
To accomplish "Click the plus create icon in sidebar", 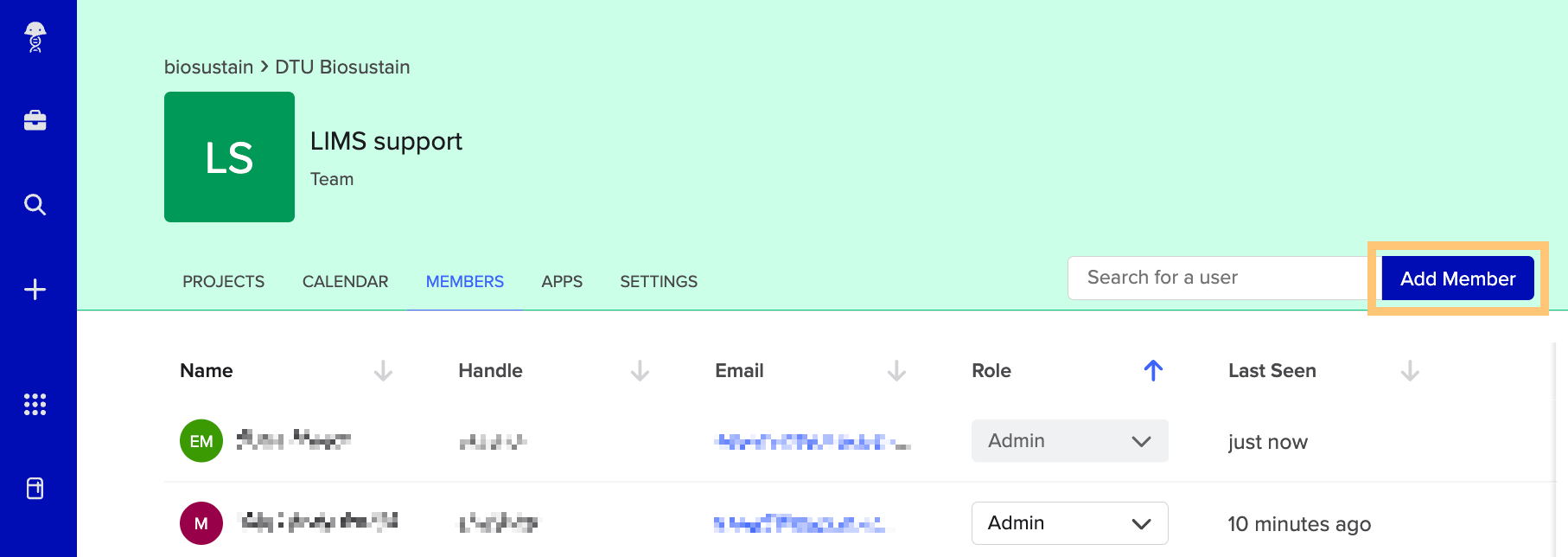I will point(35,290).
